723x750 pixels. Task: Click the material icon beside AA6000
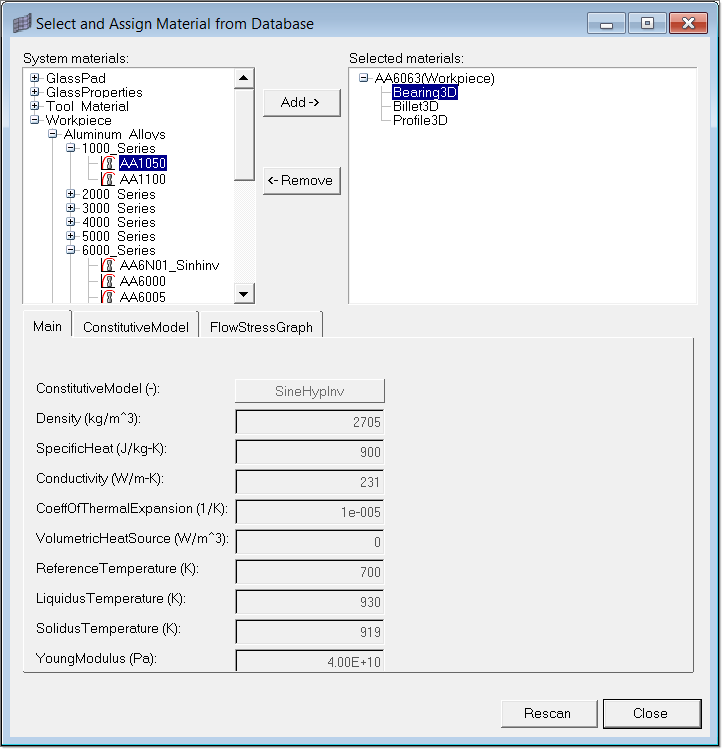(108, 282)
